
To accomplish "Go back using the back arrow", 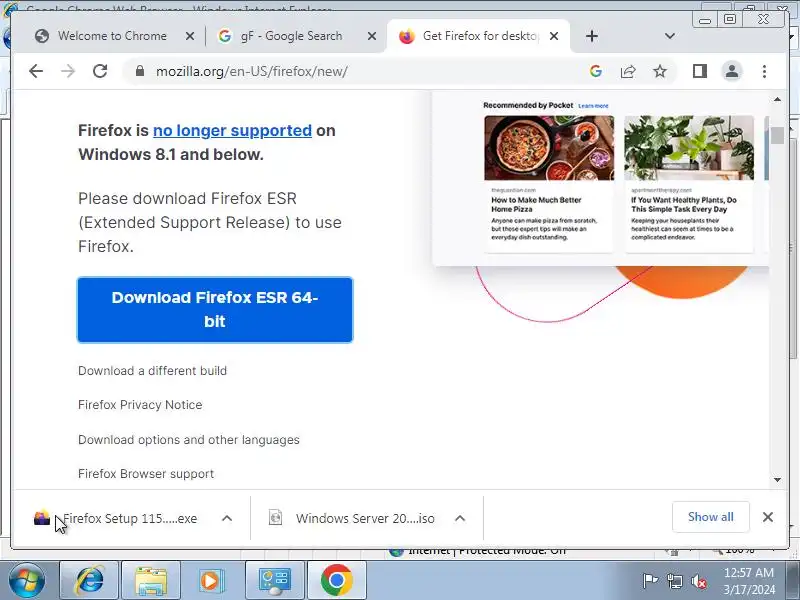I will click(x=36, y=71).
